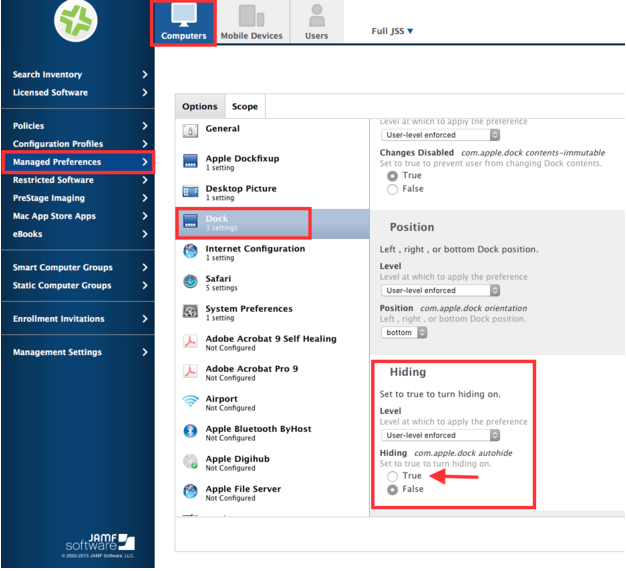The image size is (626, 571).
Task: Open the Mobile Devices section
Action: [252, 23]
